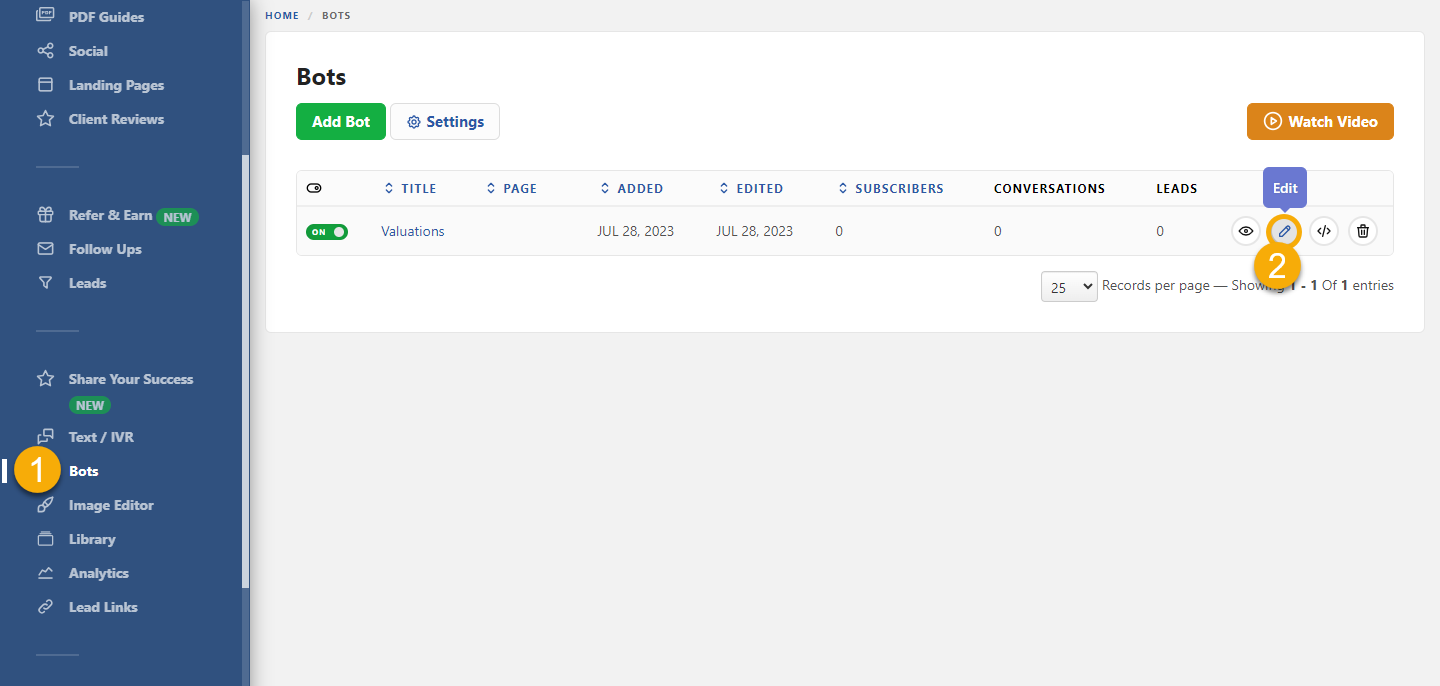Open Image Editor from the sidebar
This screenshot has height=686, width=1440.
111,505
